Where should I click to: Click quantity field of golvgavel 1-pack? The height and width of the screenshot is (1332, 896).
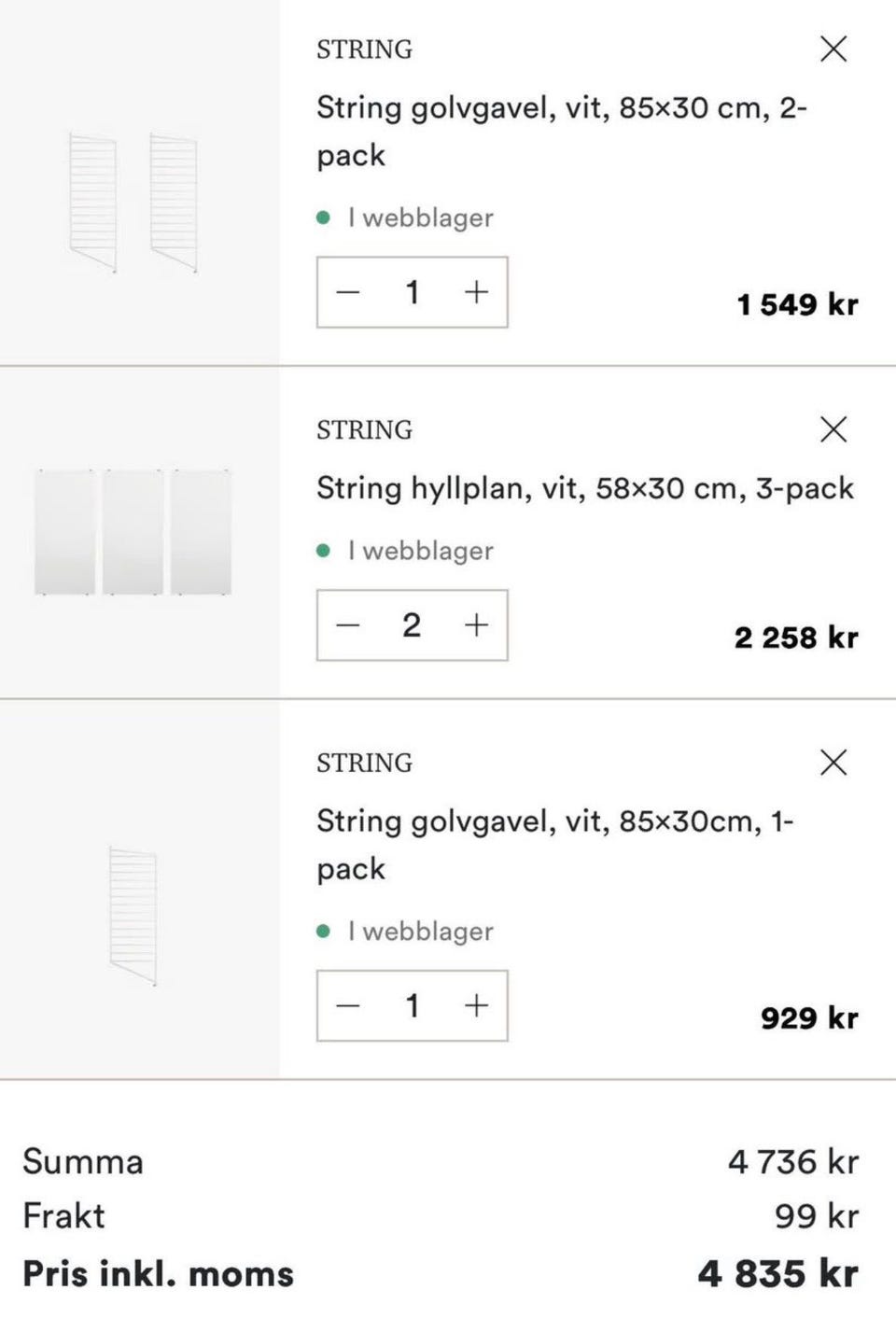click(x=412, y=1005)
